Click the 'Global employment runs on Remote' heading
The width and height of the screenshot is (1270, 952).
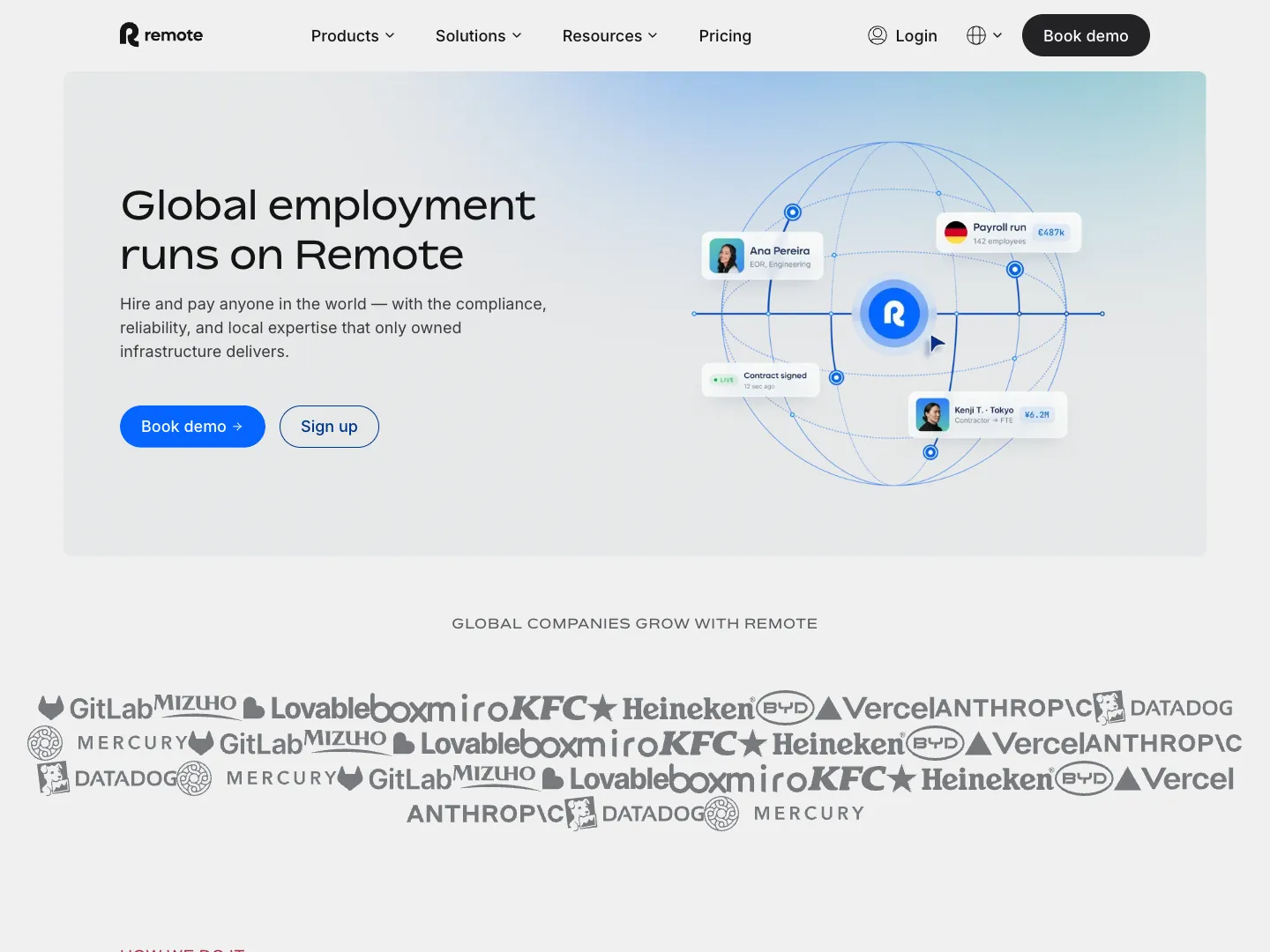328,230
